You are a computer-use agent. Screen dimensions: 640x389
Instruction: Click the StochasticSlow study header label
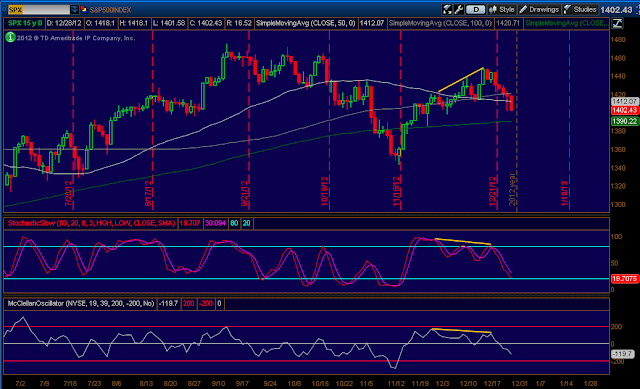click(x=91, y=223)
